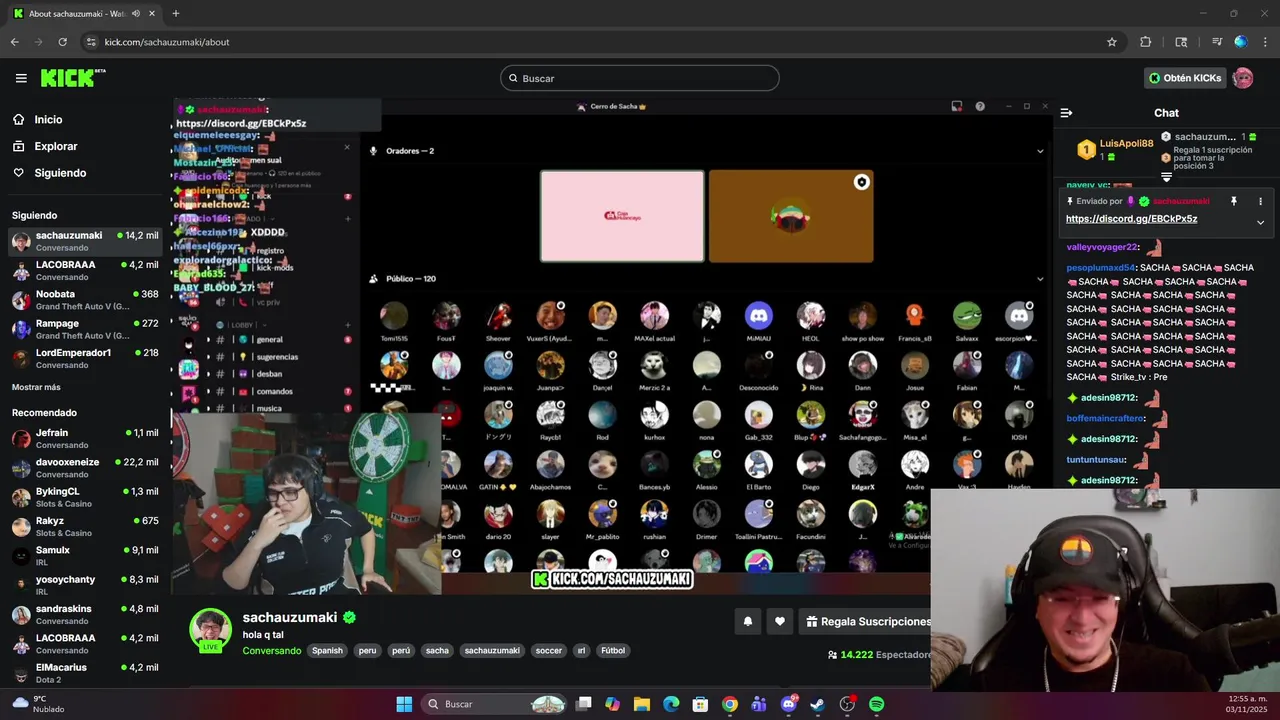Screen dimensions: 1280x720
Task: Open the Chrome three-dot menu
Action: (1265, 42)
